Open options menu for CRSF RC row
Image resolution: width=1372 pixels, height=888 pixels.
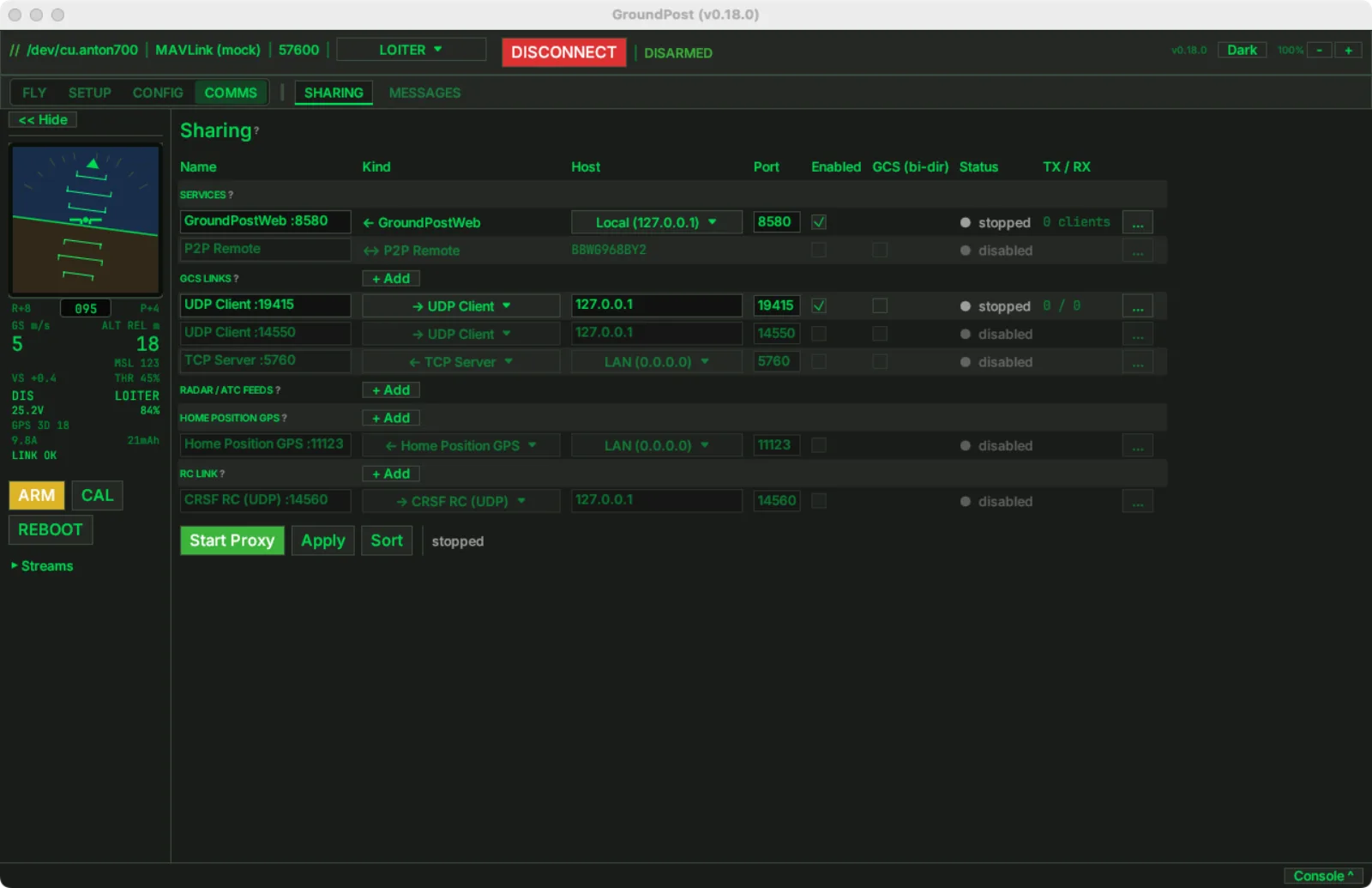point(1137,501)
